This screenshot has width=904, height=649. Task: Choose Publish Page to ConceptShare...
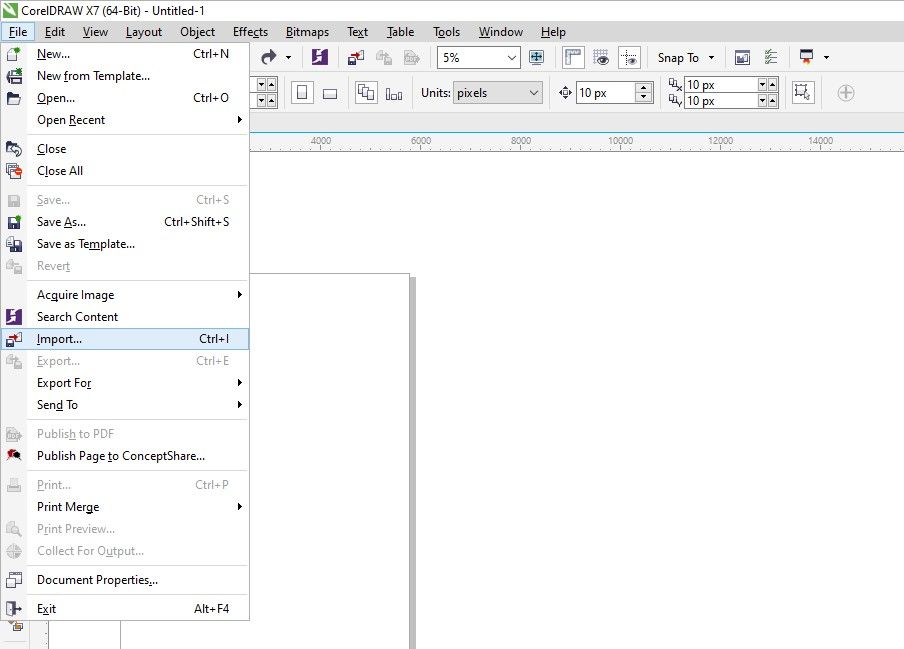point(125,456)
